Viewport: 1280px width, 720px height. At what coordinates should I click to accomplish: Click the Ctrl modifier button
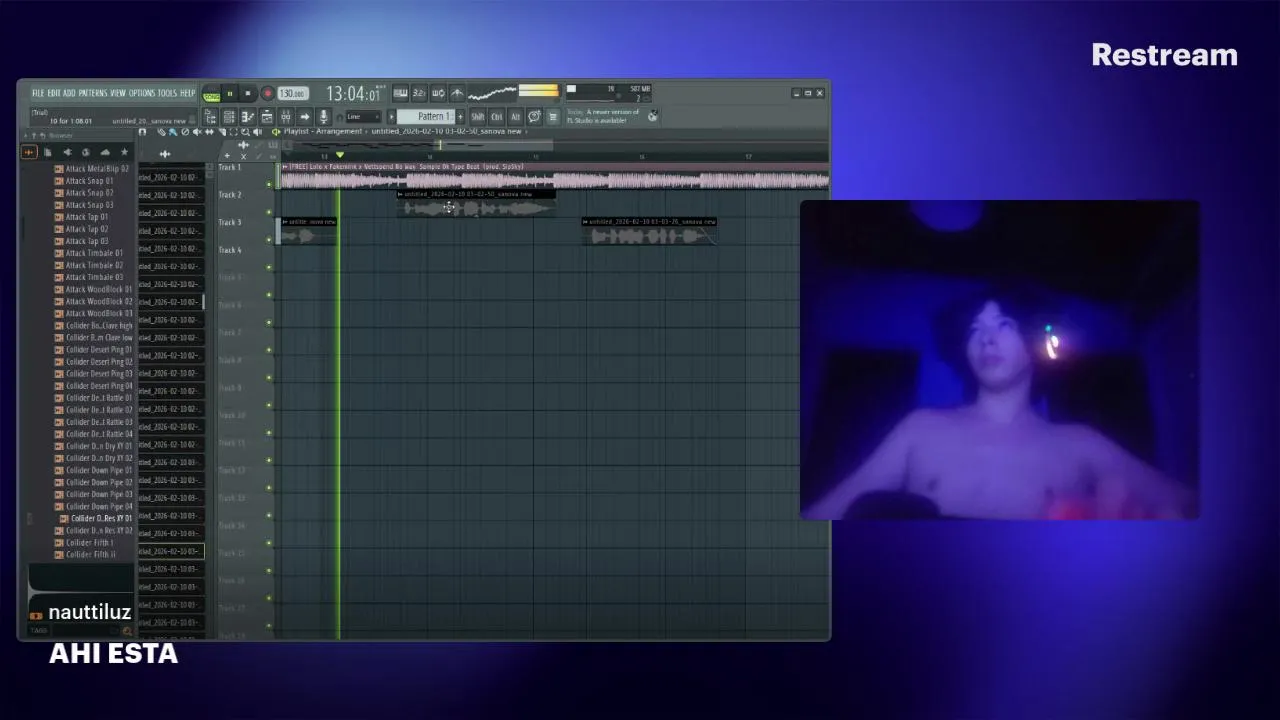pos(497,117)
